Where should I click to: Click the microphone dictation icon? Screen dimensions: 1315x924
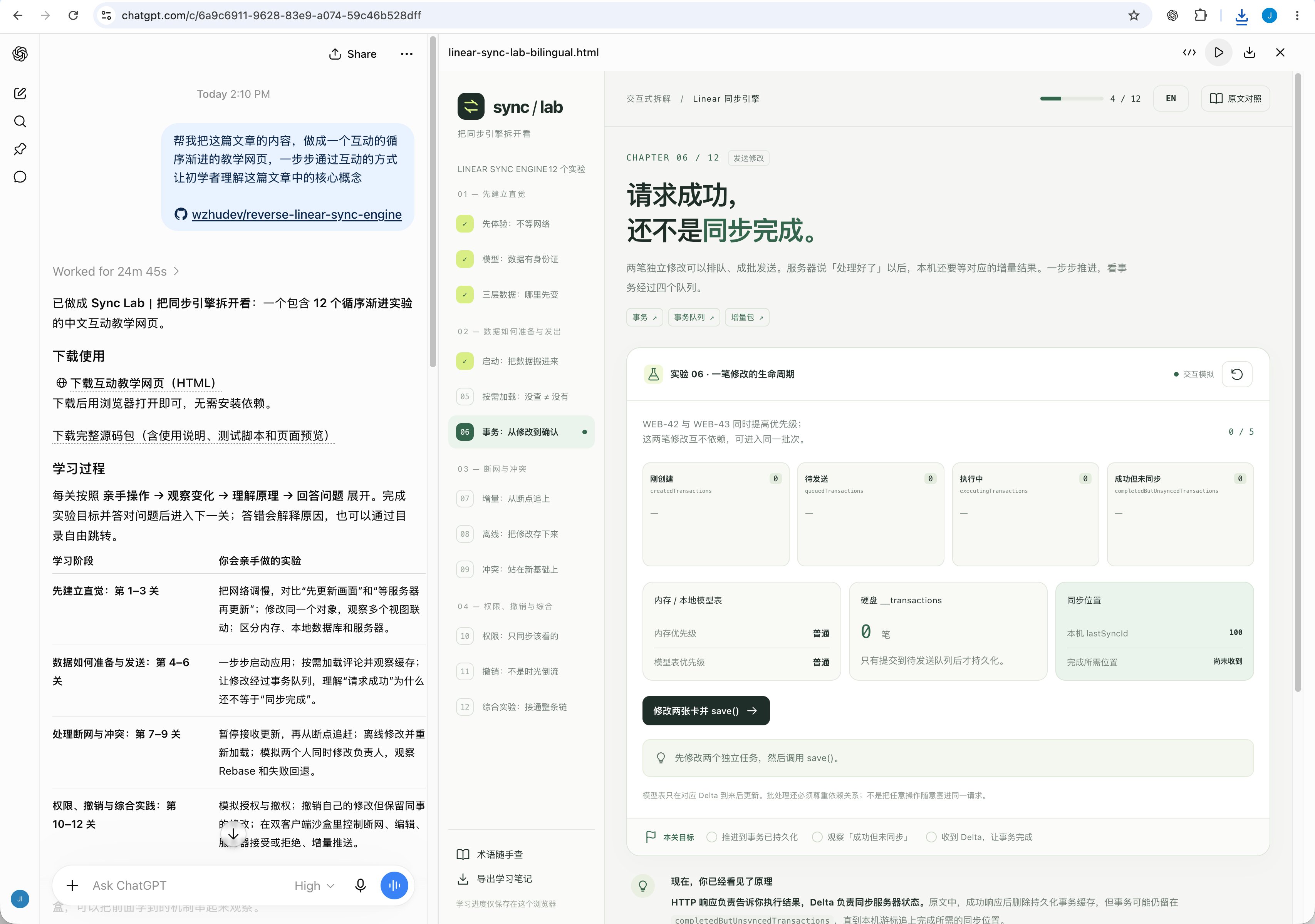point(360,885)
